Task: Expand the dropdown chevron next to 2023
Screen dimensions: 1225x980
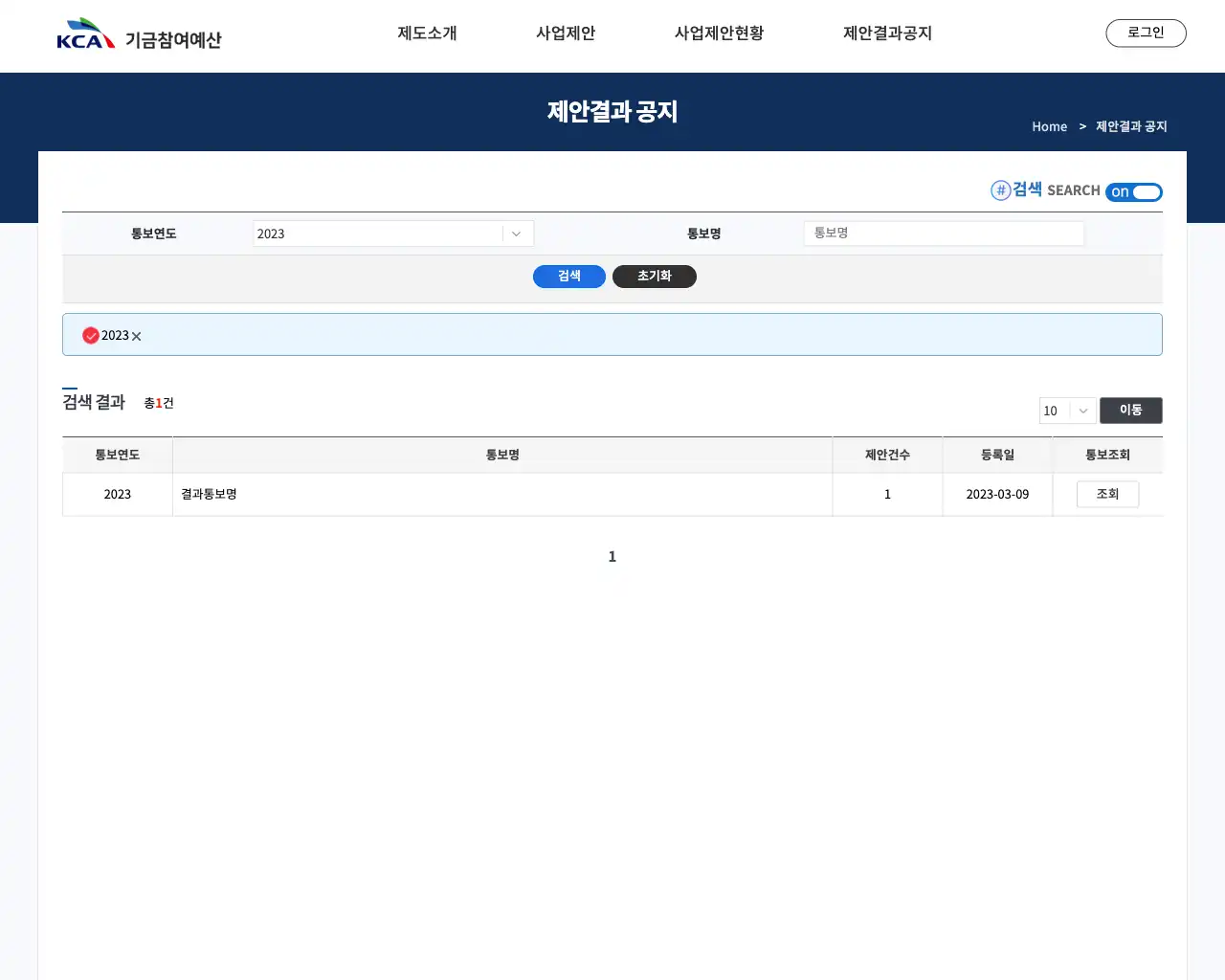Action: coord(516,233)
